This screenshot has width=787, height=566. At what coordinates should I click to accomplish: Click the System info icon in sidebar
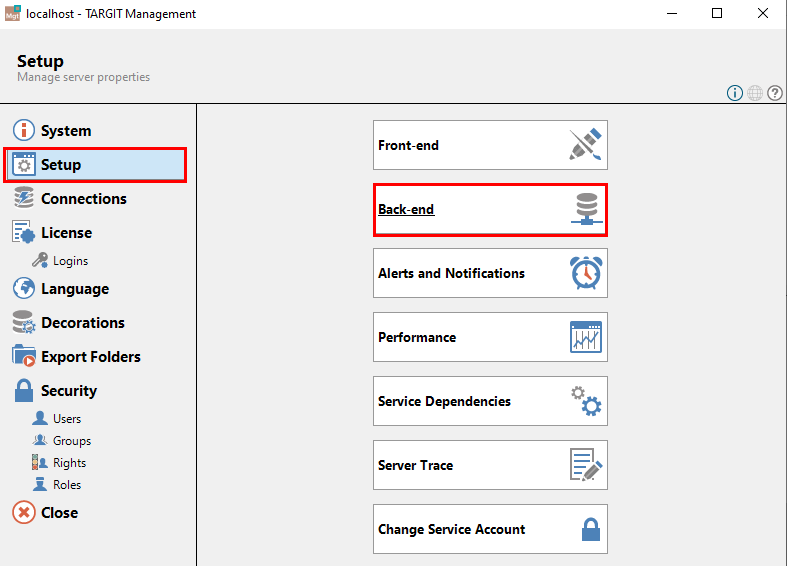coord(24,130)
